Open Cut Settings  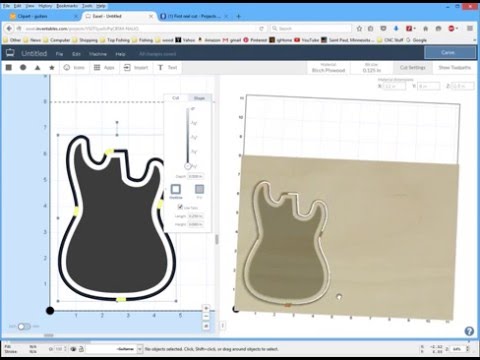tap(413, 68)
